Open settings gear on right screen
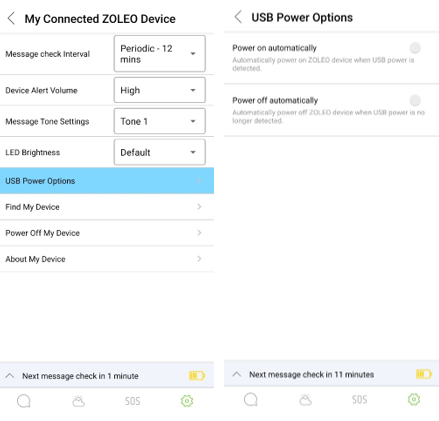 [x=414, y=399]
